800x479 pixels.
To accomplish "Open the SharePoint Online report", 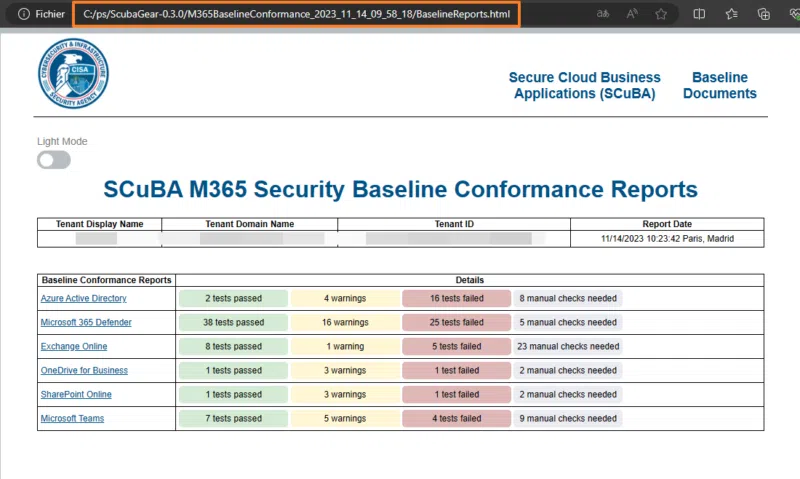I will coord(76,395).
